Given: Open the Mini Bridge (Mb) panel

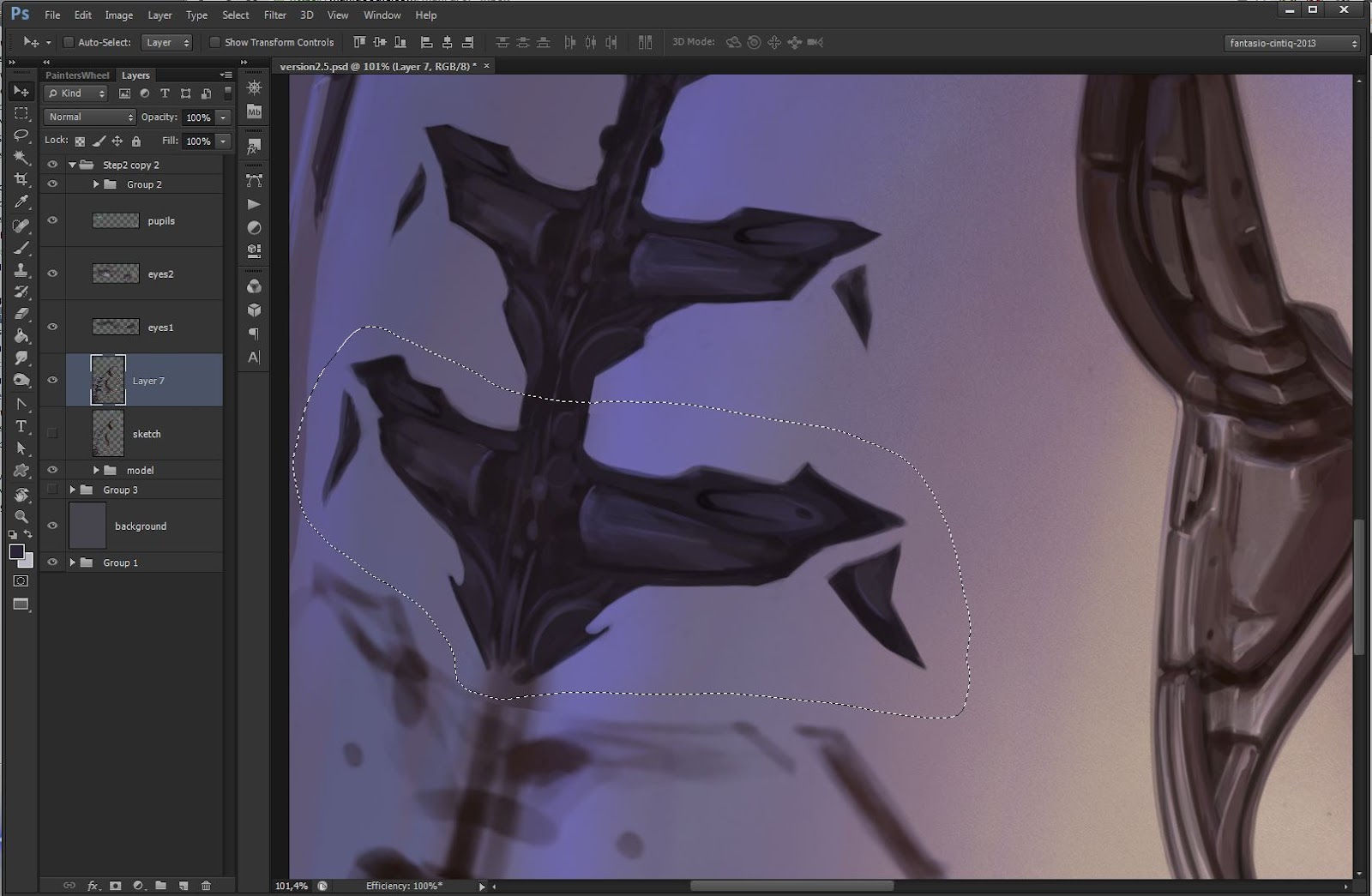Looking at the screenshot, I should [254, 111].
